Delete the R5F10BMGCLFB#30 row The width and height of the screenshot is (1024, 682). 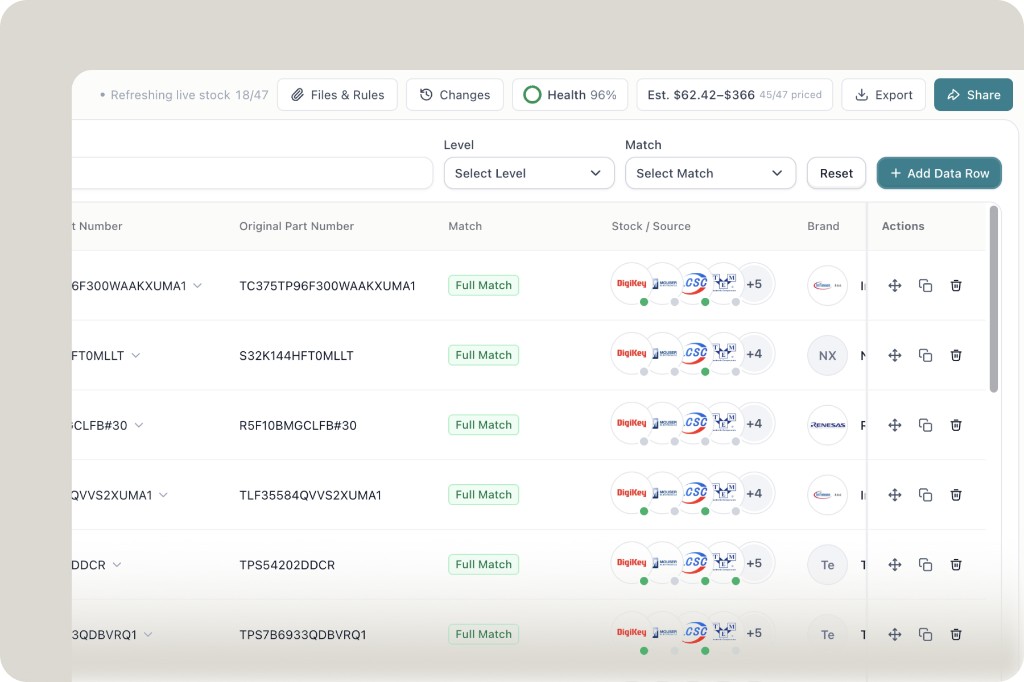click(956, 425)
